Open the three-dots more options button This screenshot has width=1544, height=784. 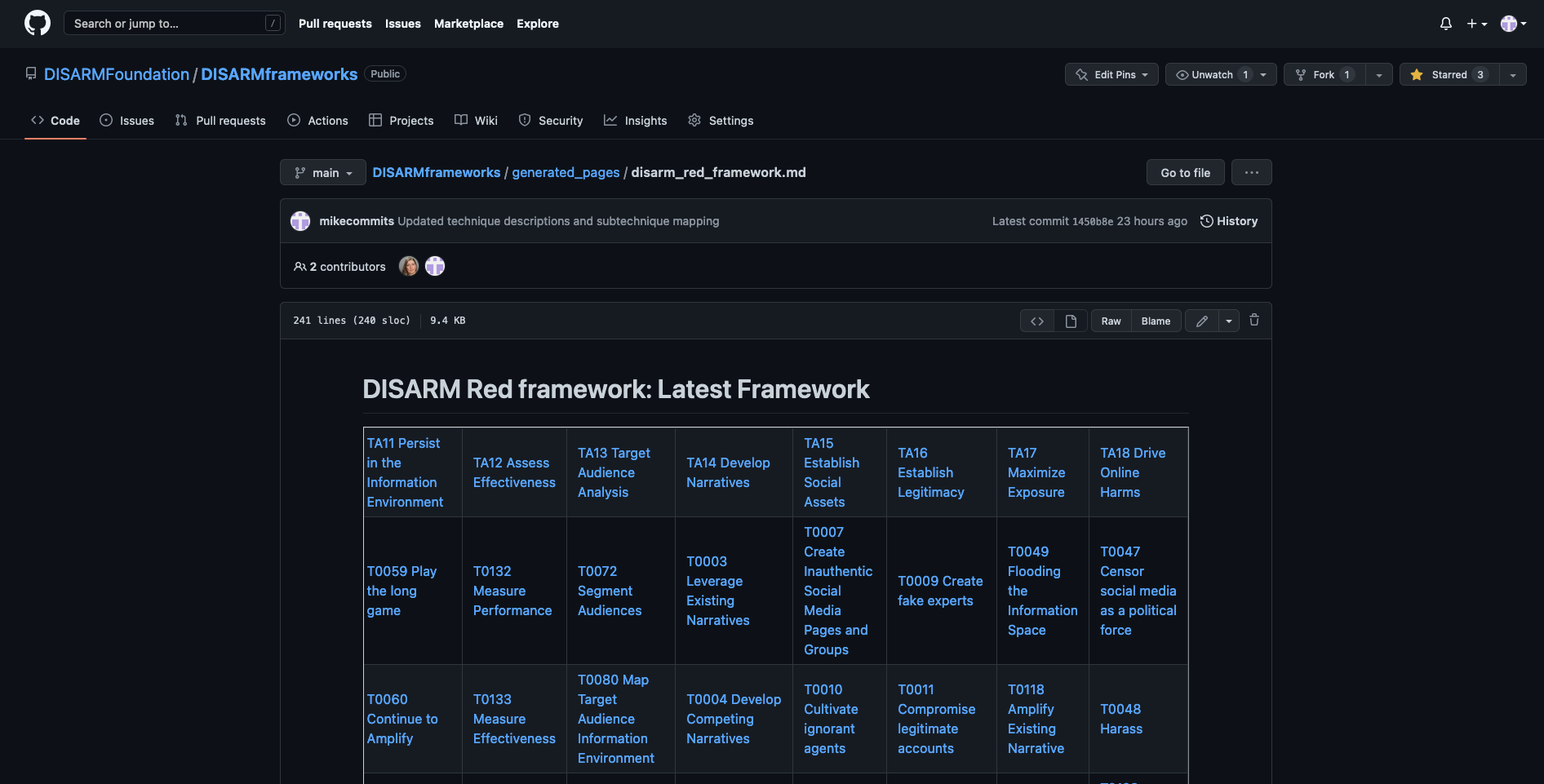point(1251,172)
